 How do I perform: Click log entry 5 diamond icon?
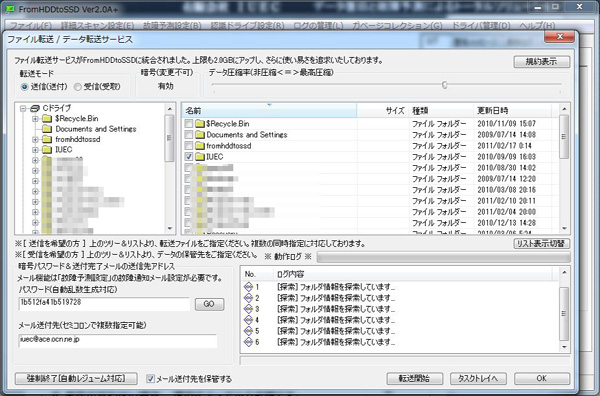point(248,331)
